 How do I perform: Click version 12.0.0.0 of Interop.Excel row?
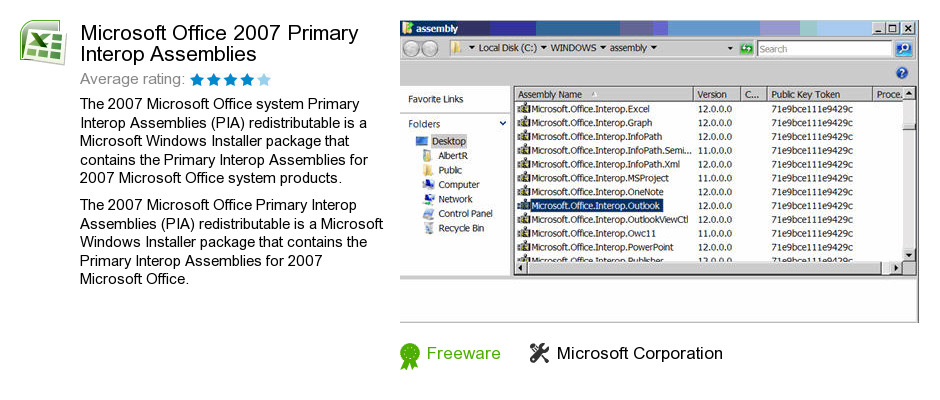pyautogui.click(x=714, y=109)
